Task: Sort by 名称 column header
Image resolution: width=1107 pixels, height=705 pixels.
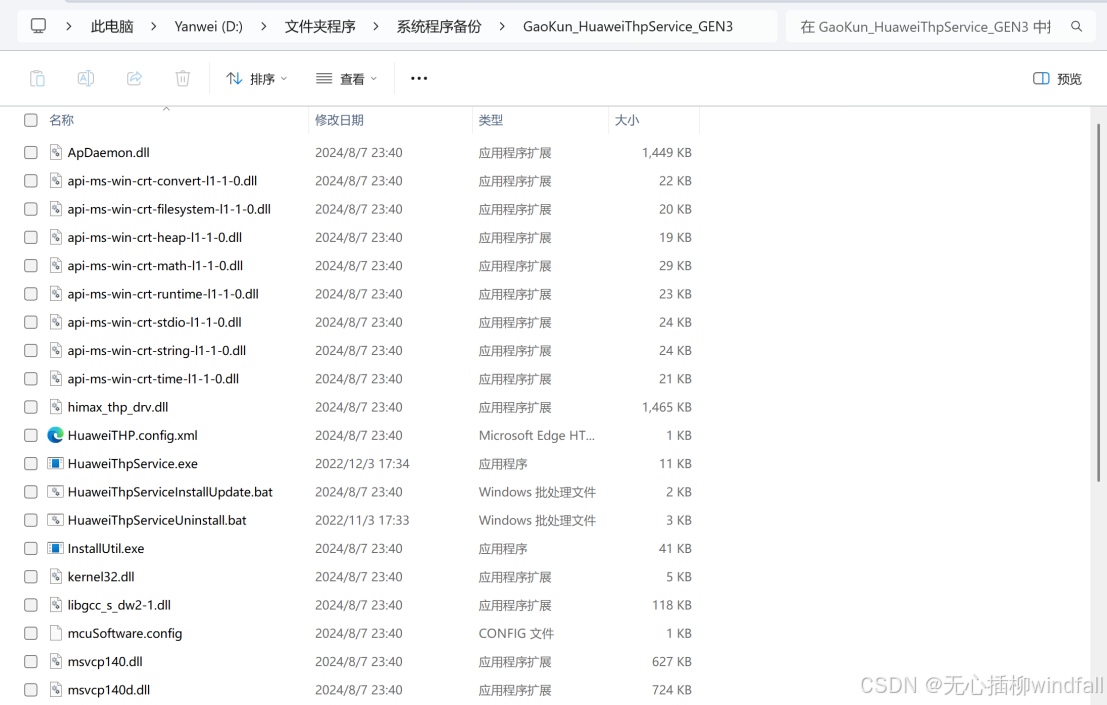Action: pyautogui.click(x=61, y=120)
